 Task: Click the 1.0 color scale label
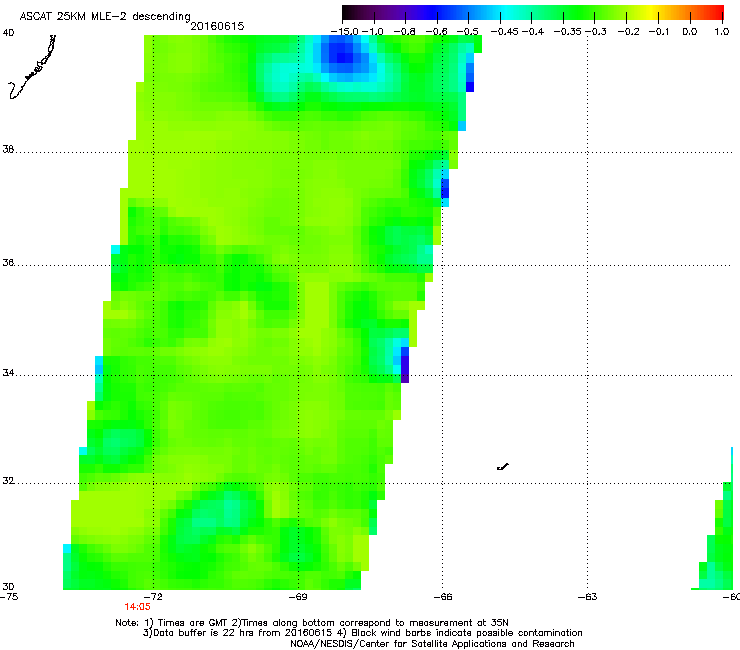coord(722,32)
